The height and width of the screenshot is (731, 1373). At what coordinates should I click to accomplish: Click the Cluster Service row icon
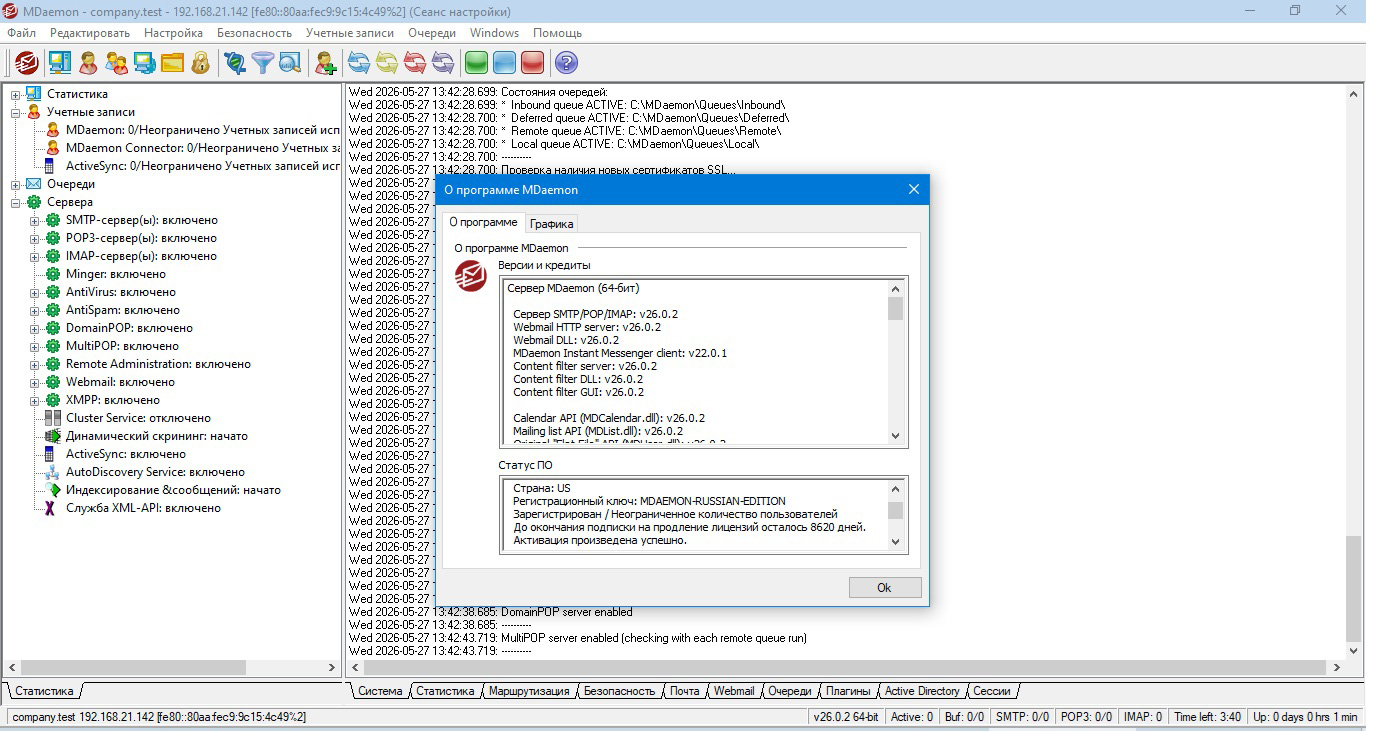(52, 418)
